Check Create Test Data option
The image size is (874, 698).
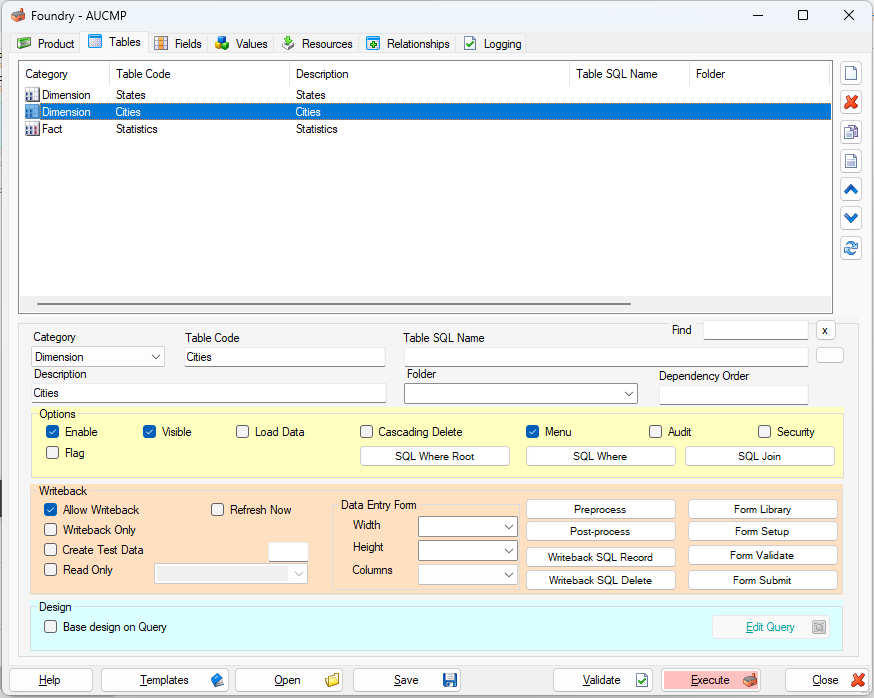(x=50, y=550)
